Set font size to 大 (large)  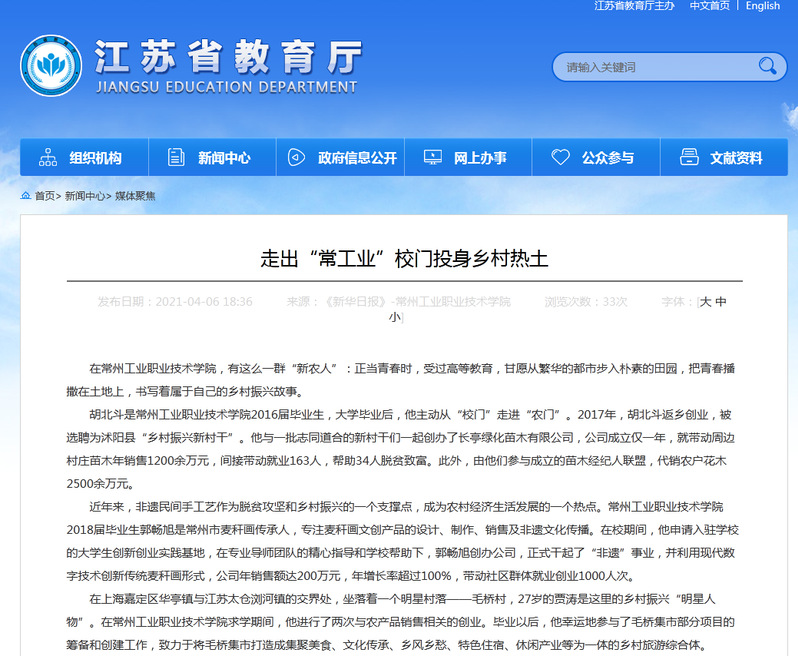pos(705,301)
